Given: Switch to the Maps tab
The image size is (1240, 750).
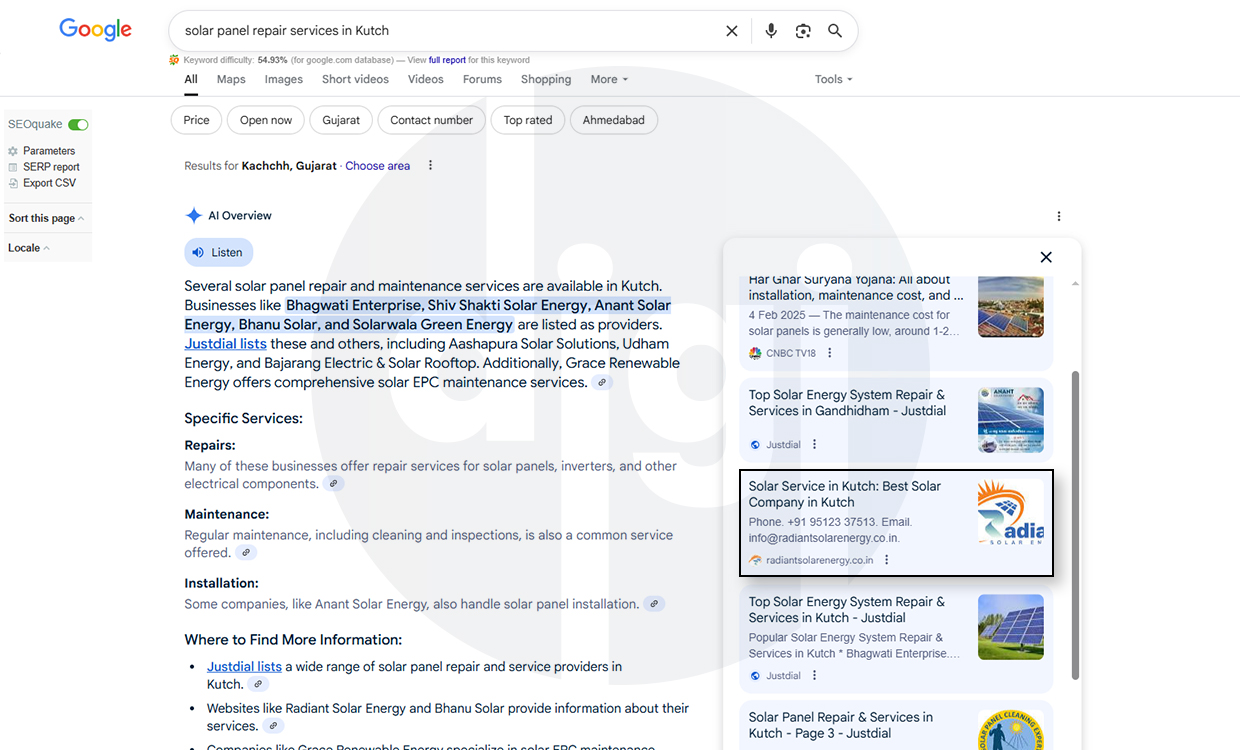Looking at the screenshot, I should [231, 80].
